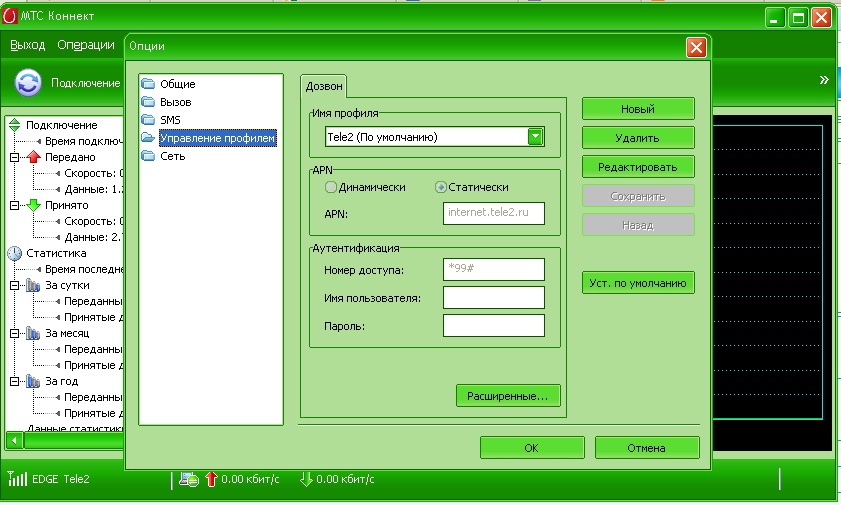Click the Пароль field
841x505 pixels.
tap(494, 325)
